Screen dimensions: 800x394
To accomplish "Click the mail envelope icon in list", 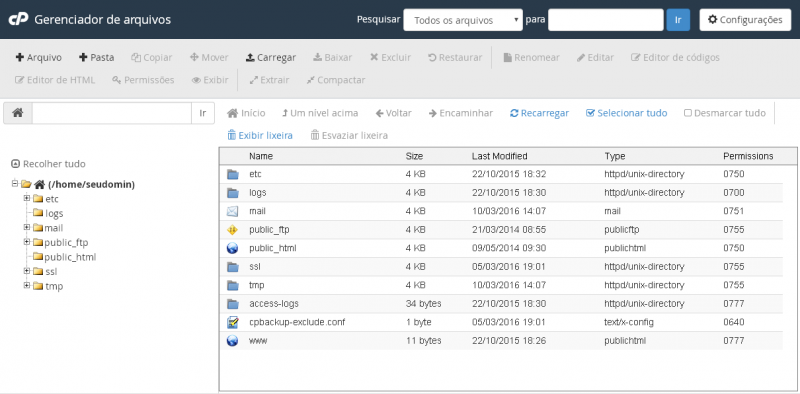I will click(233, 211).
